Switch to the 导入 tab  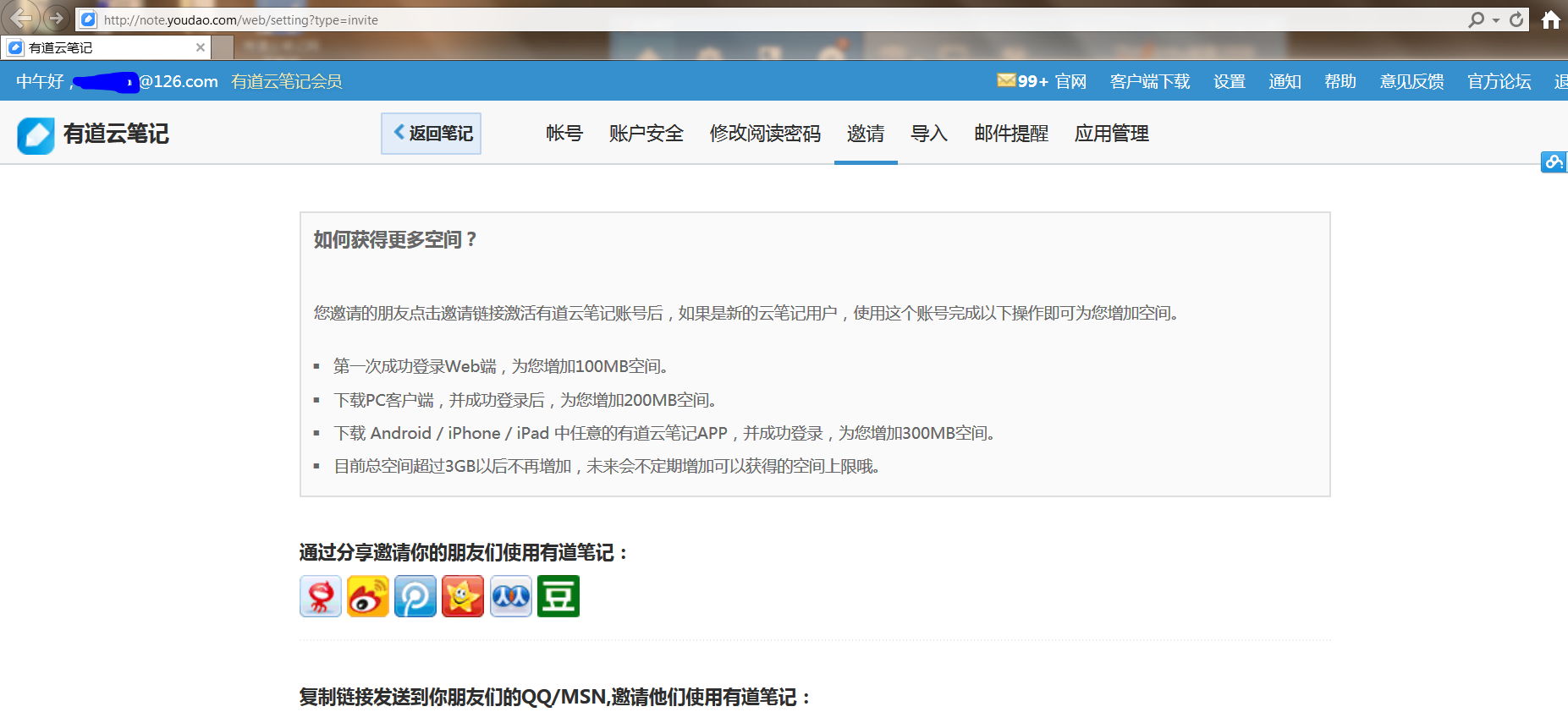click(x=929, y=134)
